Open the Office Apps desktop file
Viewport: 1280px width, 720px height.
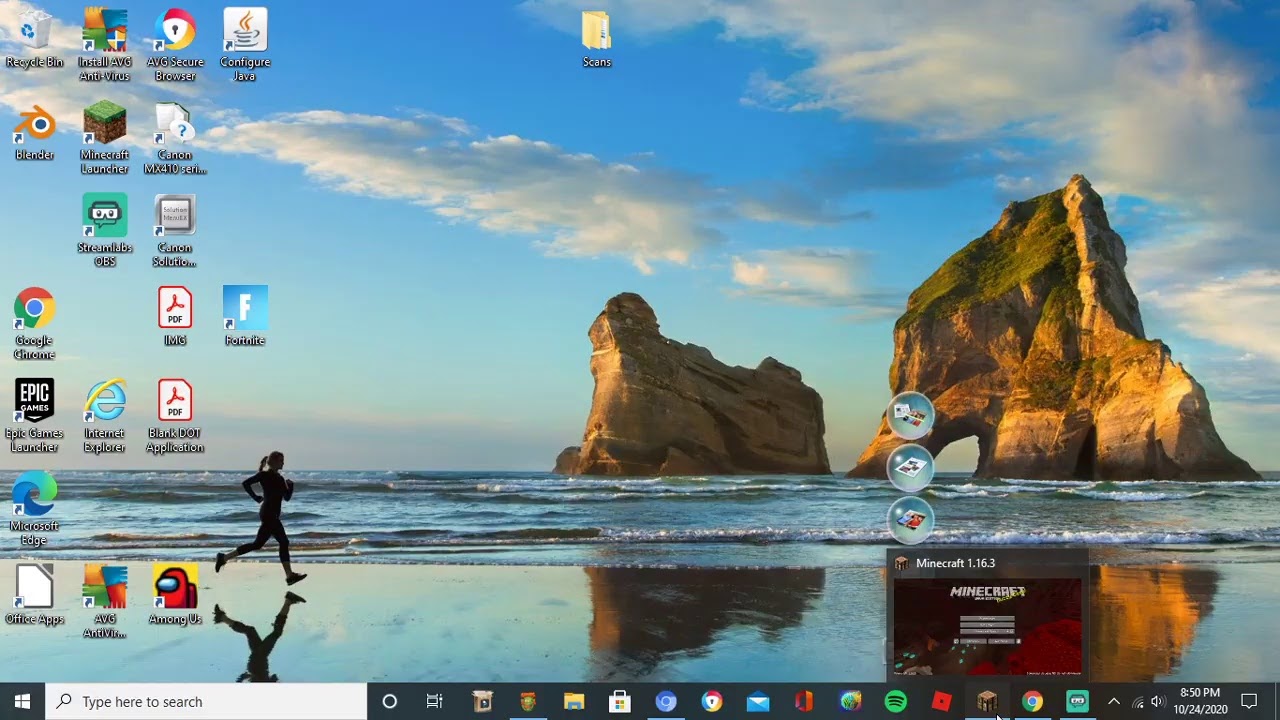(34, 595)
